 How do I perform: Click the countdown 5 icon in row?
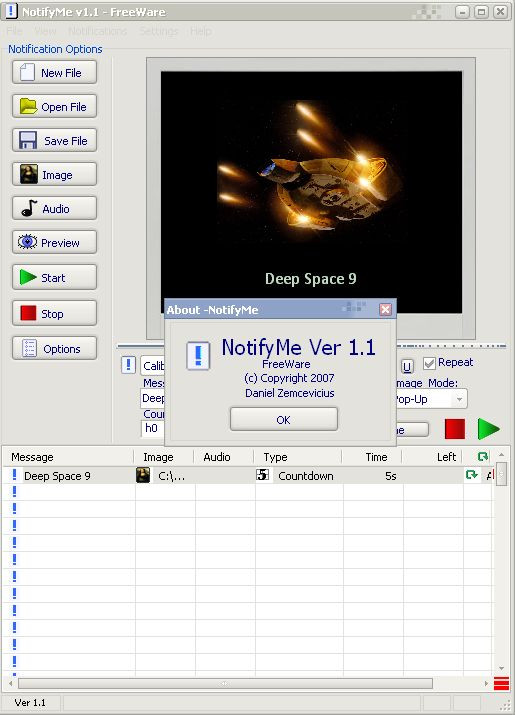[x=262, y=475]
